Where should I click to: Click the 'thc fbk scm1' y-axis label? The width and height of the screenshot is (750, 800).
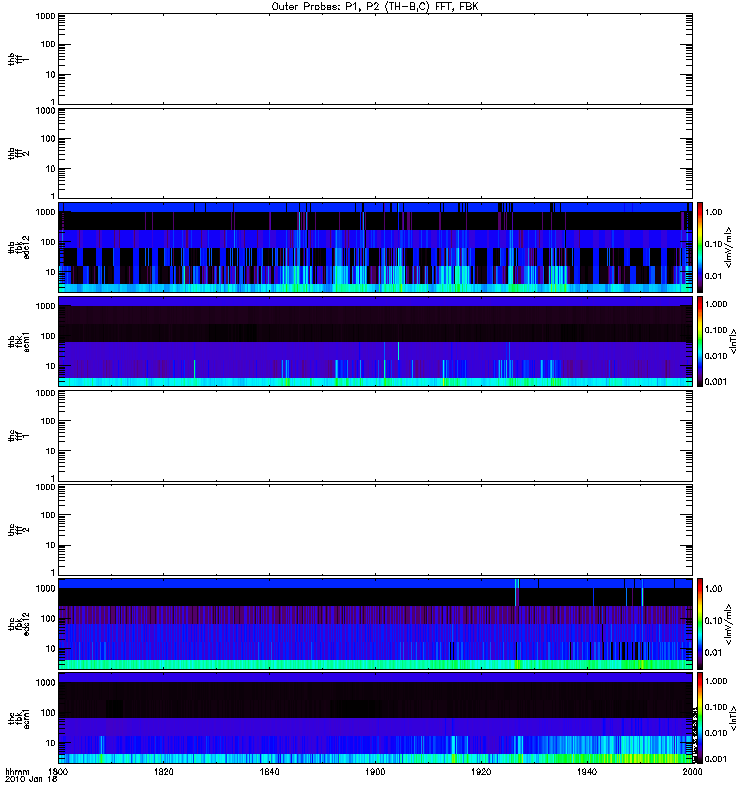click(19, 718)
